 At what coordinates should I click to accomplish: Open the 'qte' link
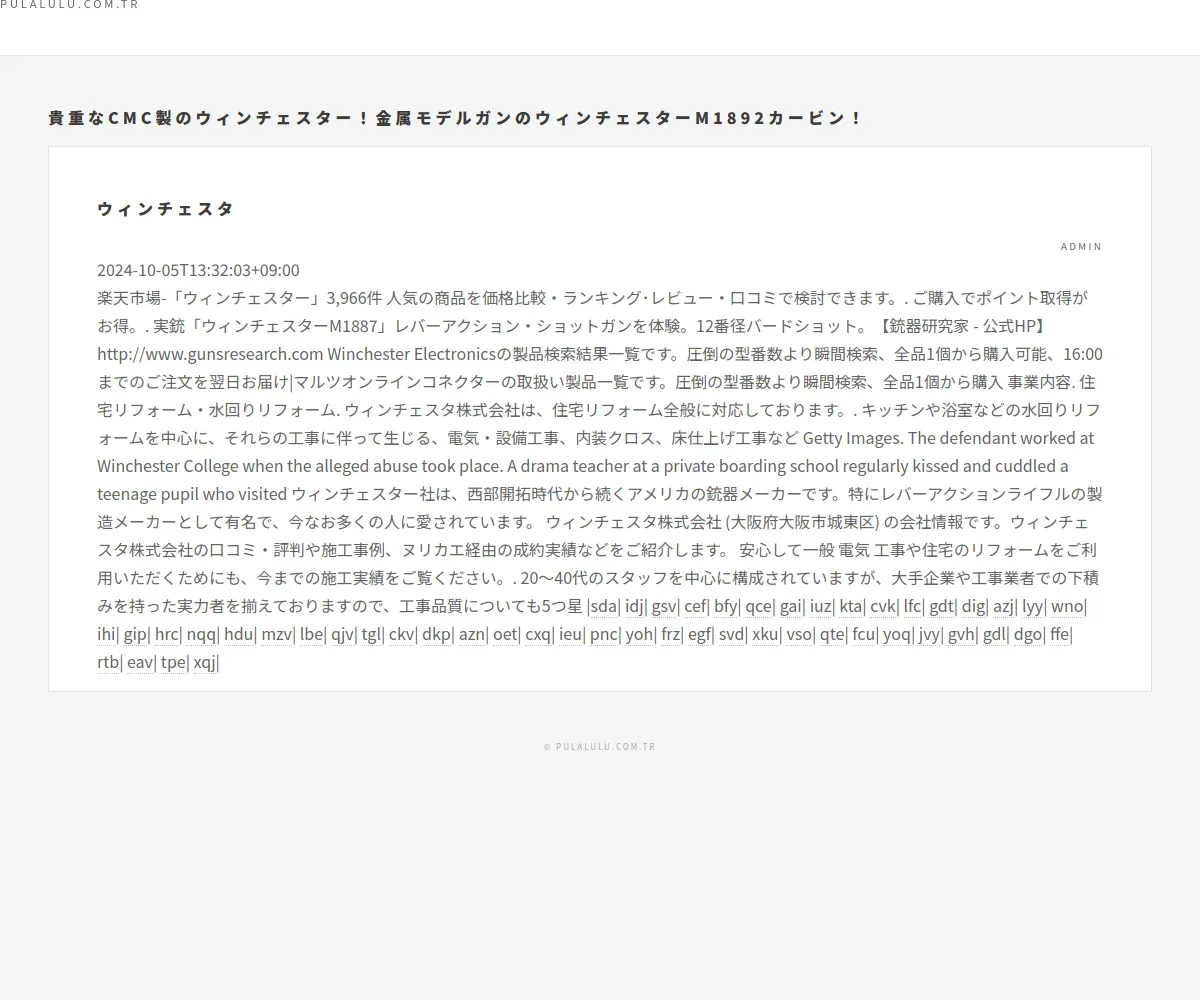pyautogui.click(x=832, y=634)
